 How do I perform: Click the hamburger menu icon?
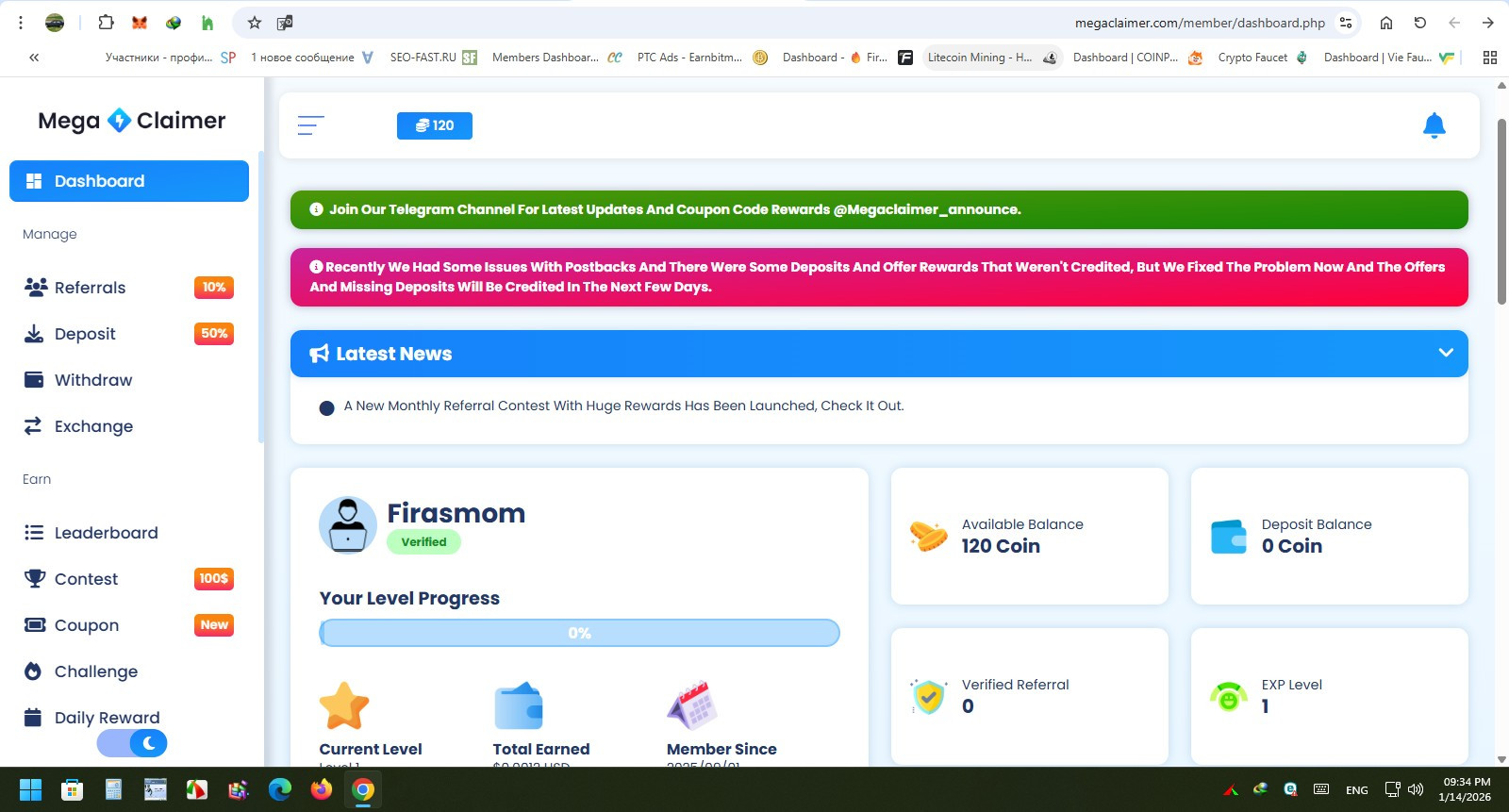(x=311, y=125)
